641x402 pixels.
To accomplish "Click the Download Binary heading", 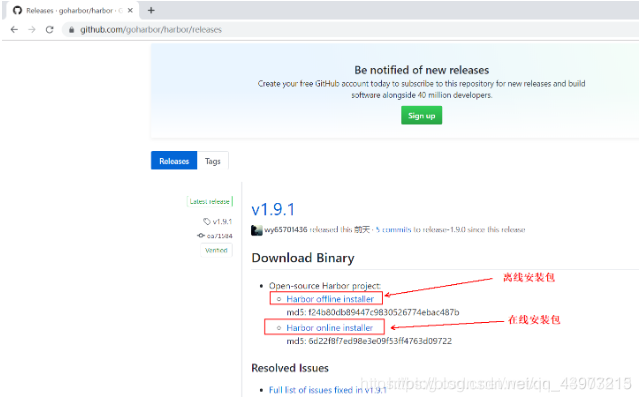I will click(303, 258).
